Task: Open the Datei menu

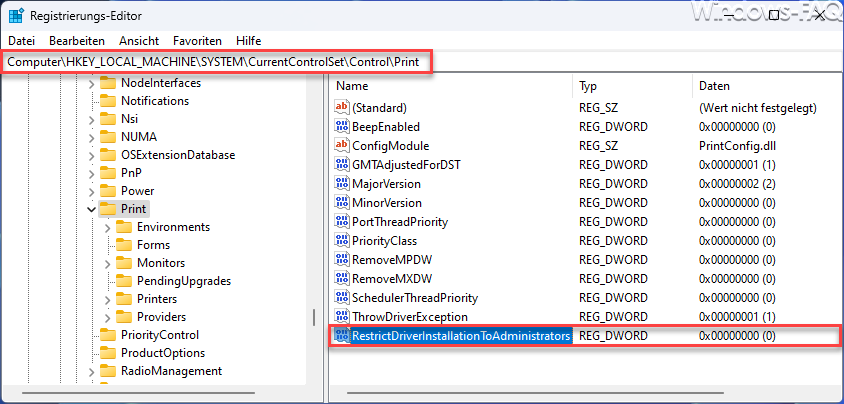Action: pyautogui.click(x=22, y=41)
